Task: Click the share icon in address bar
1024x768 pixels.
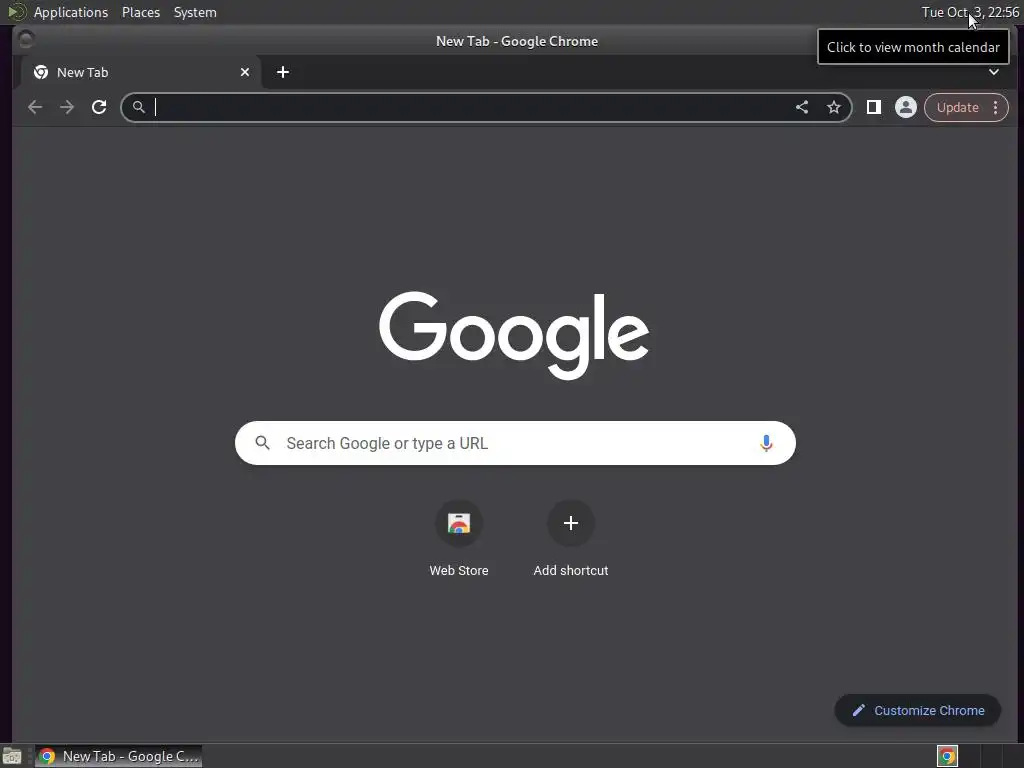Action: (802, 107)
